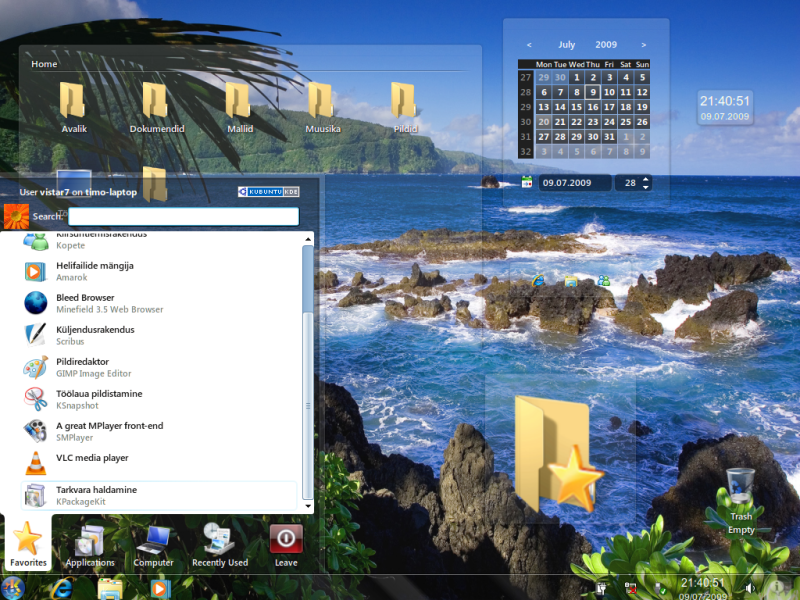Click the desktop digital clock widget
The width and height of the screenshot is (800, 600).
pos(724,108)
